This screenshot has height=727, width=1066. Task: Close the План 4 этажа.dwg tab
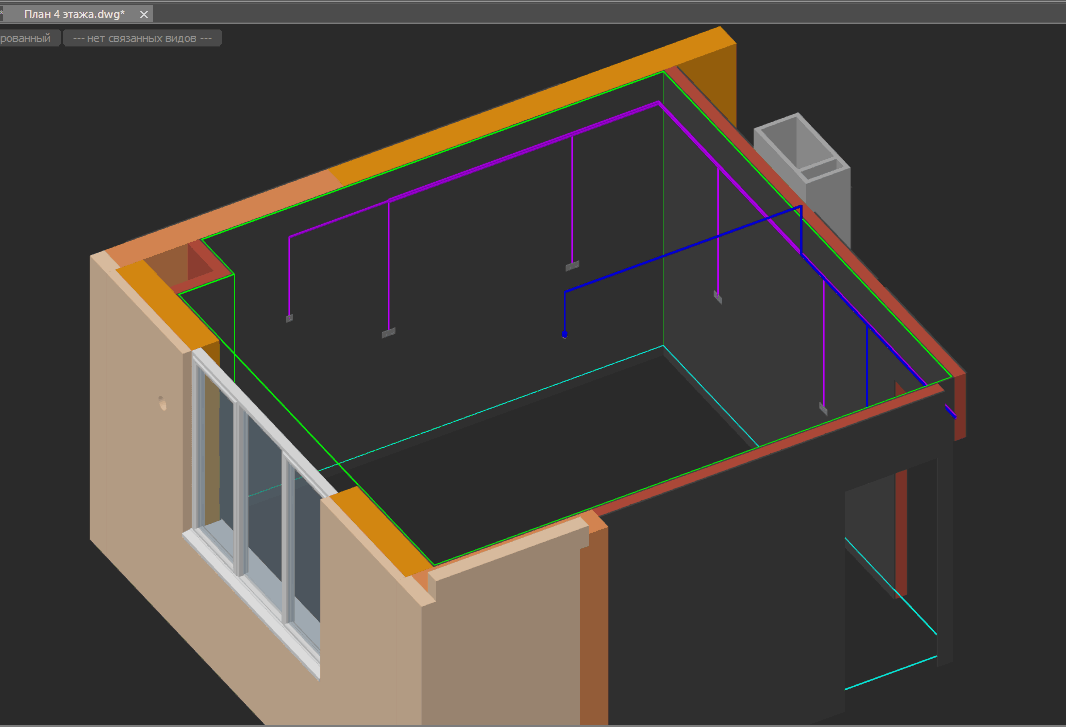coord(143,14)
